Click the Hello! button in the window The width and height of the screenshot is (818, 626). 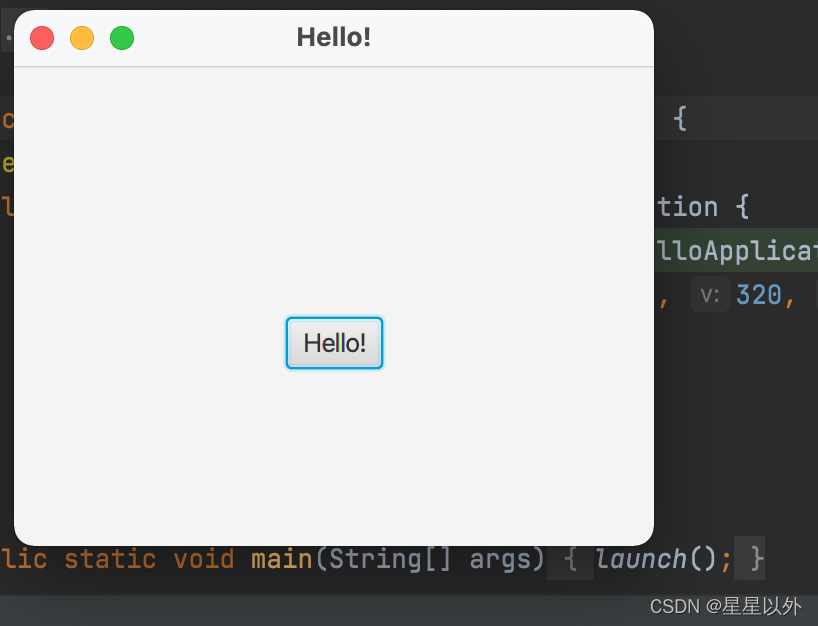[334, 343]
